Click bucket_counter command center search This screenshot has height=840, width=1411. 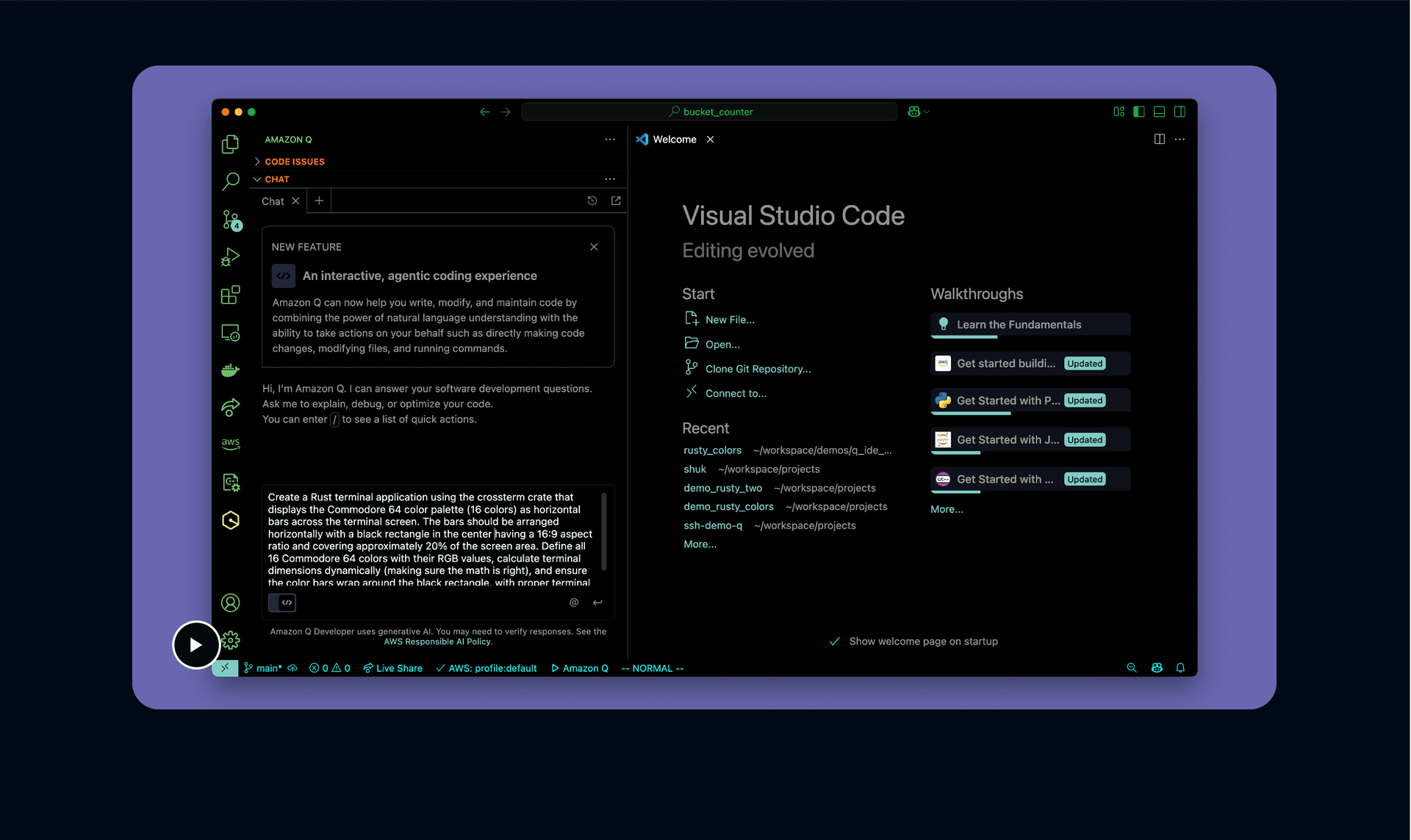[710, 112]
